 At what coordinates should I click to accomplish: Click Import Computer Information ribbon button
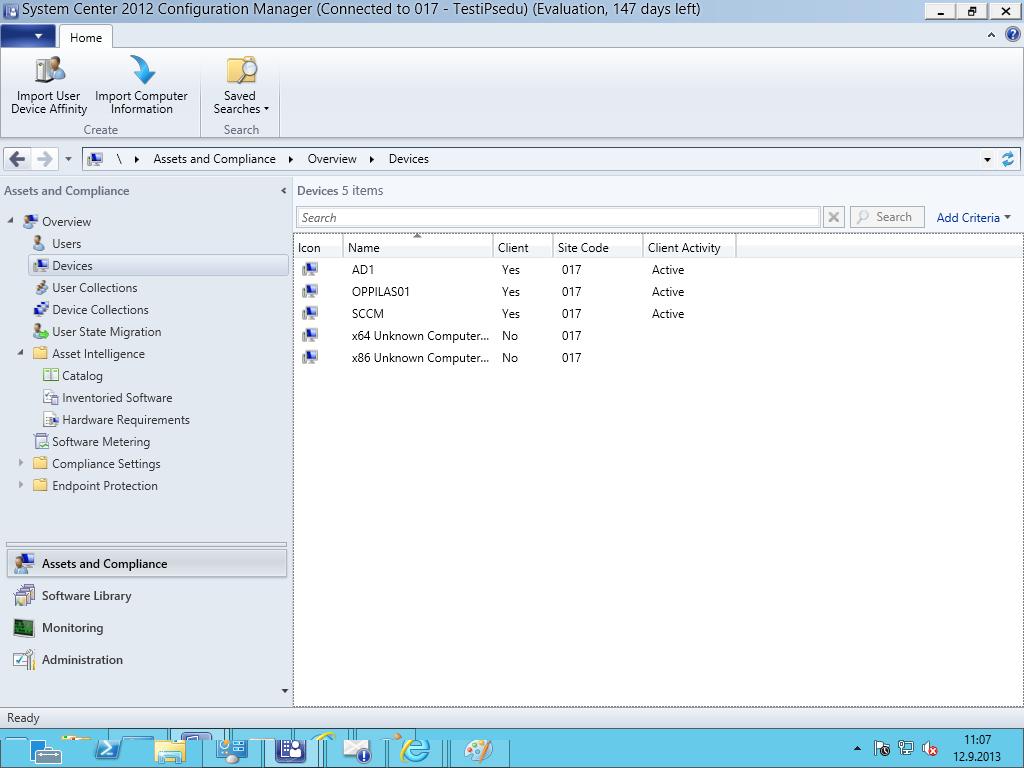click(x=141, y=86)
